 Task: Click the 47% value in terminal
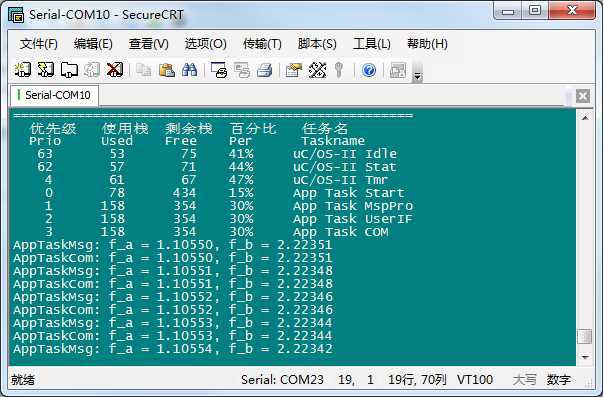coord(241,180)
